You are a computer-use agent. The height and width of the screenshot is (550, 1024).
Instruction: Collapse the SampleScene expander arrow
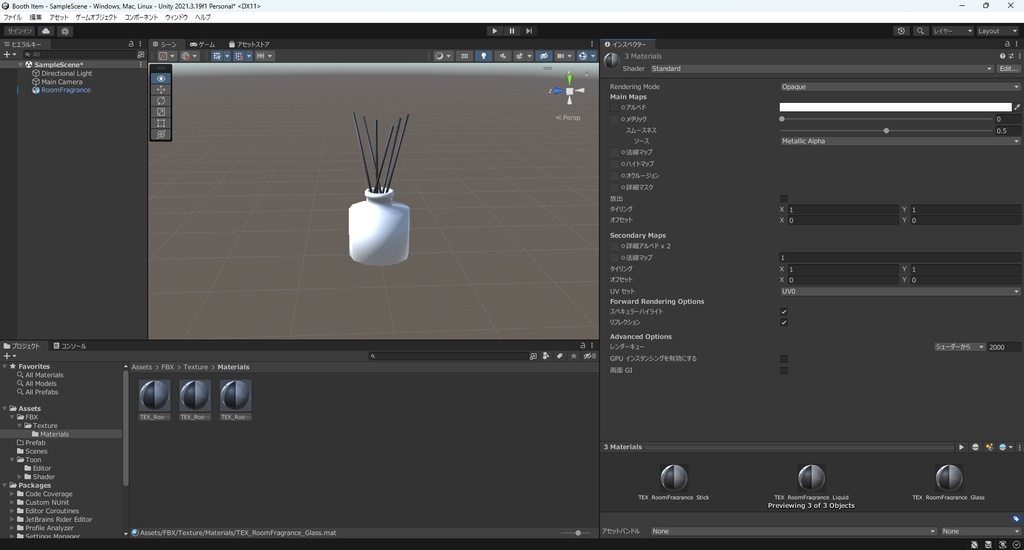[20, 65]
